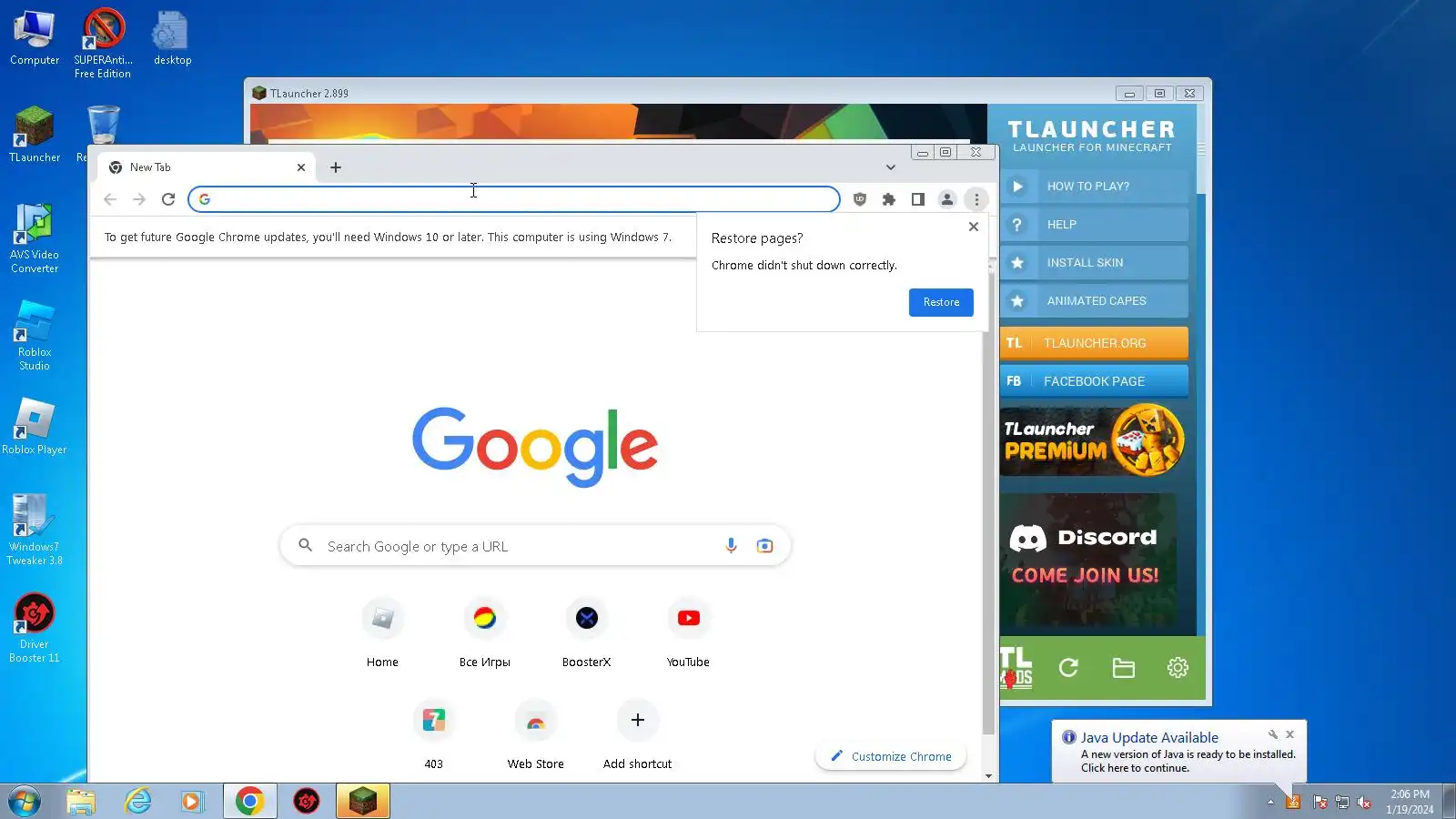Open TL Mods in TLauncher

click(1016, 668)
